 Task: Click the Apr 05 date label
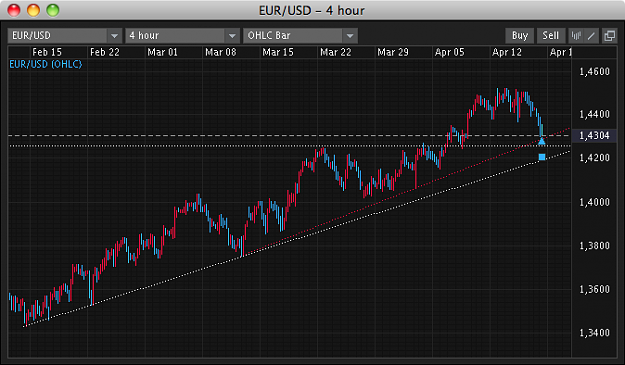(x=450, y=52)
